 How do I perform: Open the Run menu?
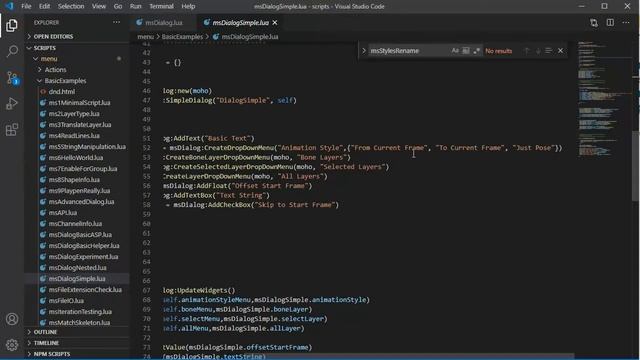click(136, 6)
